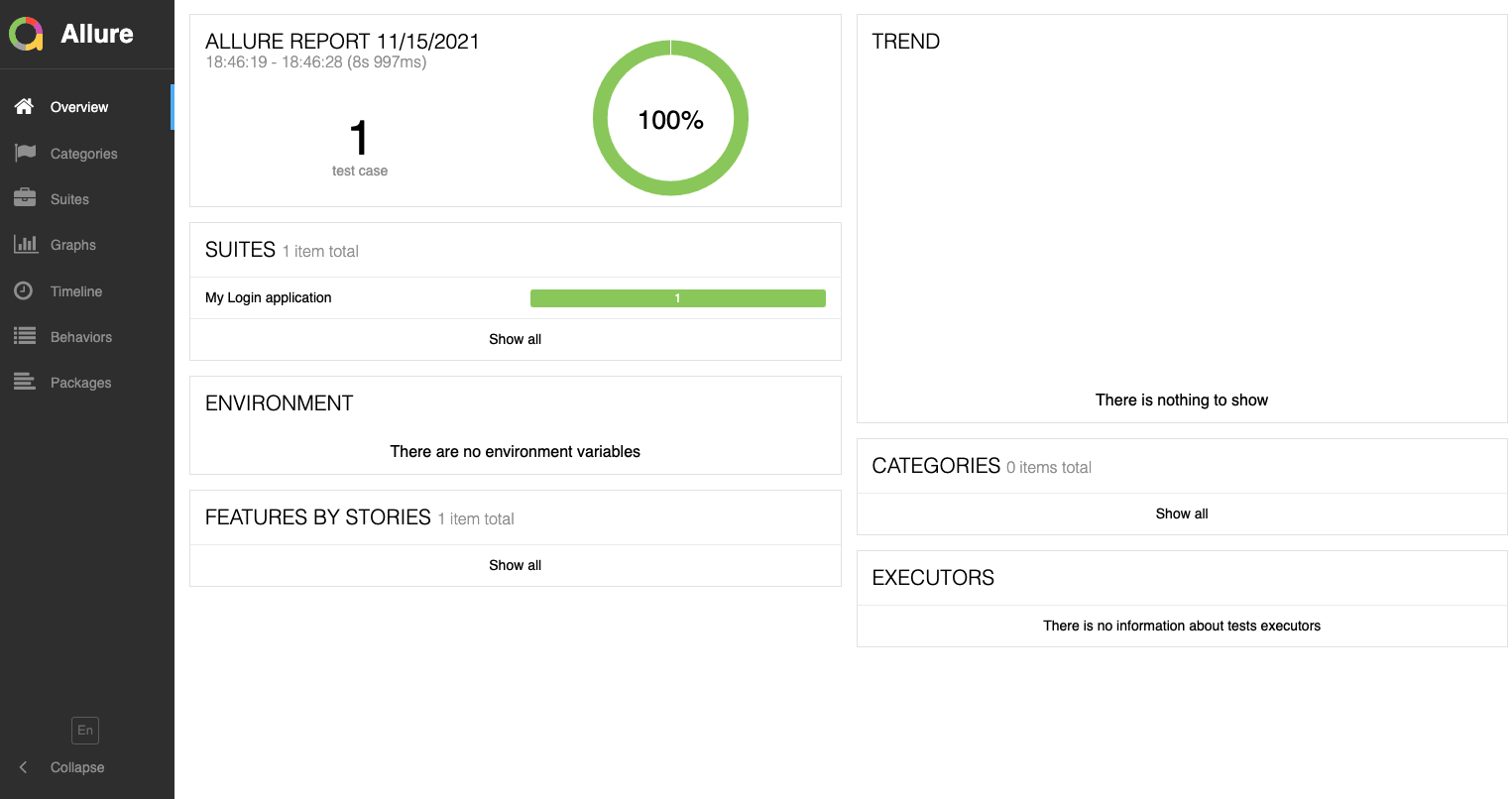
Task: Show all in Categories widget
Action: pos(1182,514)
